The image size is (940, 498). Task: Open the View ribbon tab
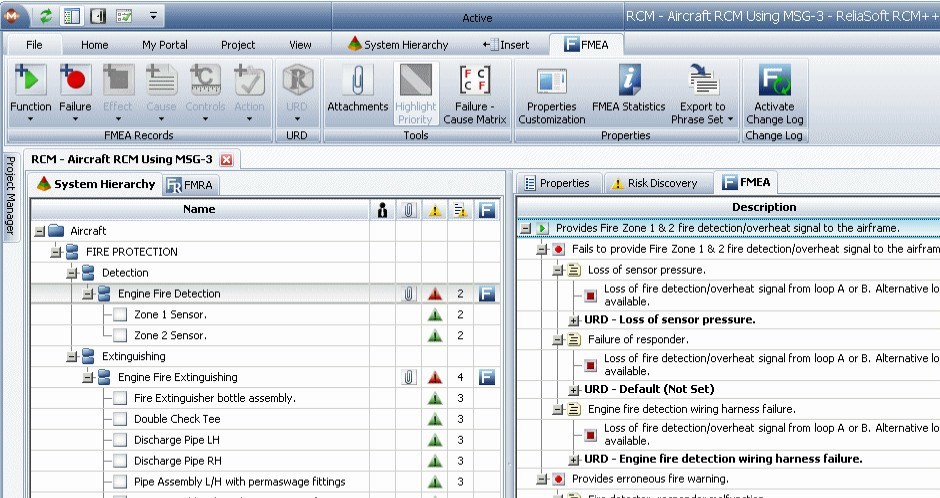[300, 45]
